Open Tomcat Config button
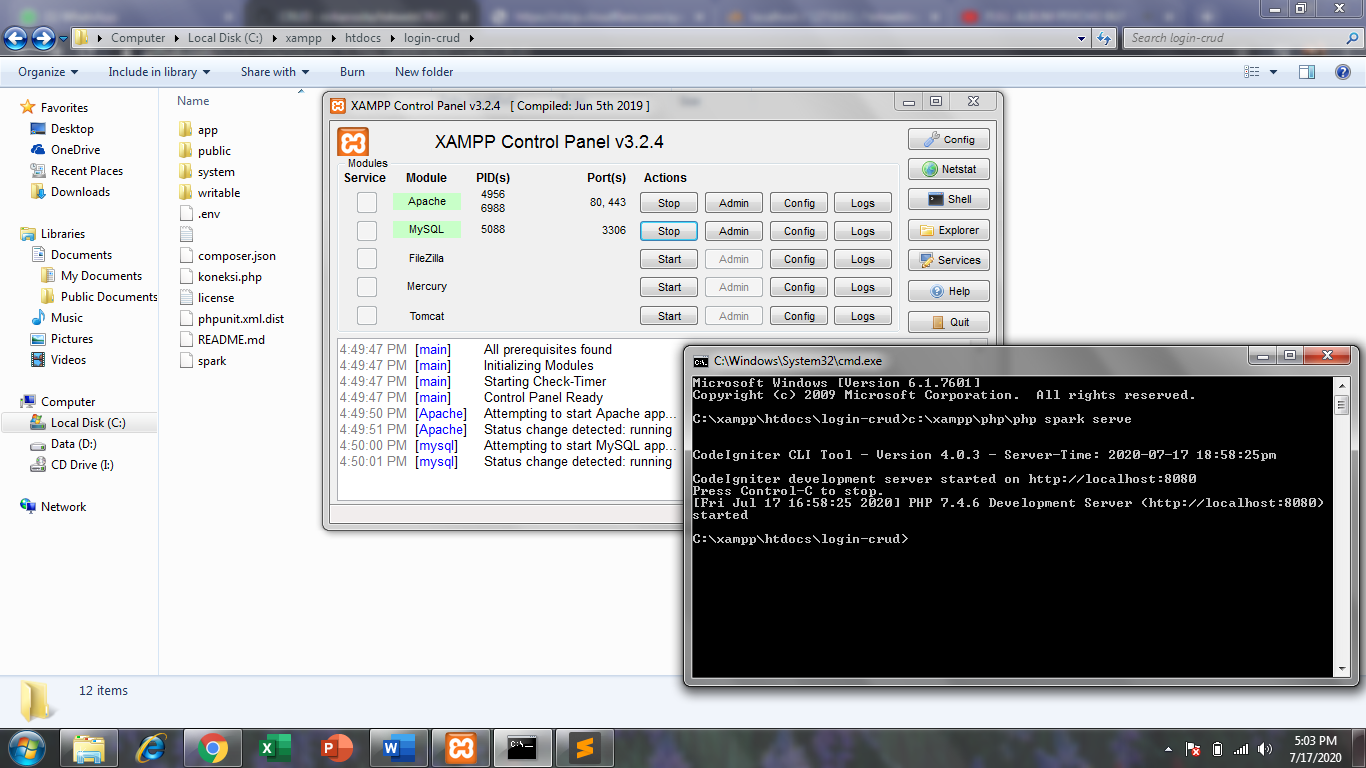This screenshot has width=1366, height=768. pyautogui.click(x=799, y=316)
